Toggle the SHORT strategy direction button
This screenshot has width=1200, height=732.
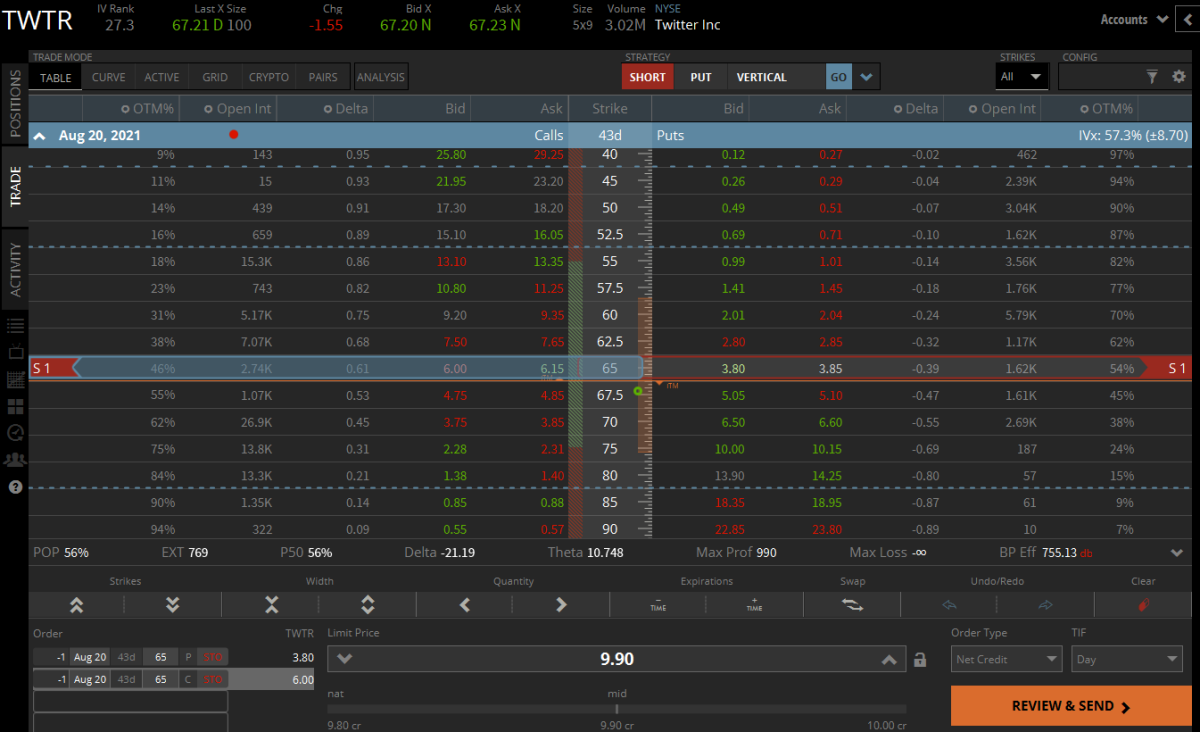[x=647, y=77]
